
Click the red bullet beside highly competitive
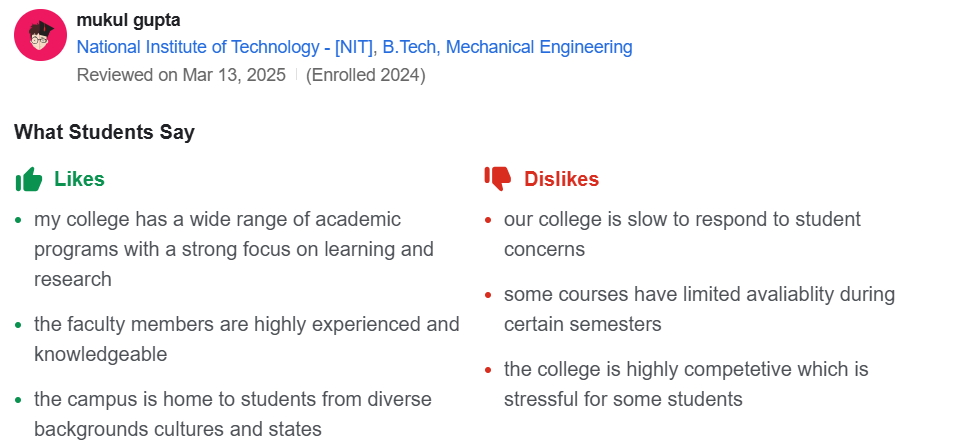point(488,370)
